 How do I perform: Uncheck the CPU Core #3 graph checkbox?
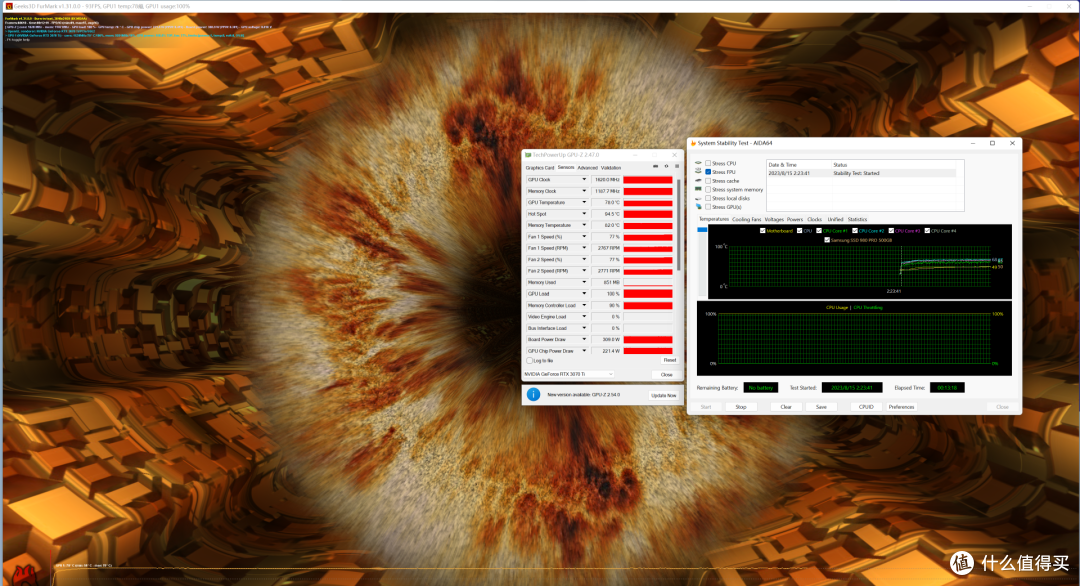[x=891, y=231]
